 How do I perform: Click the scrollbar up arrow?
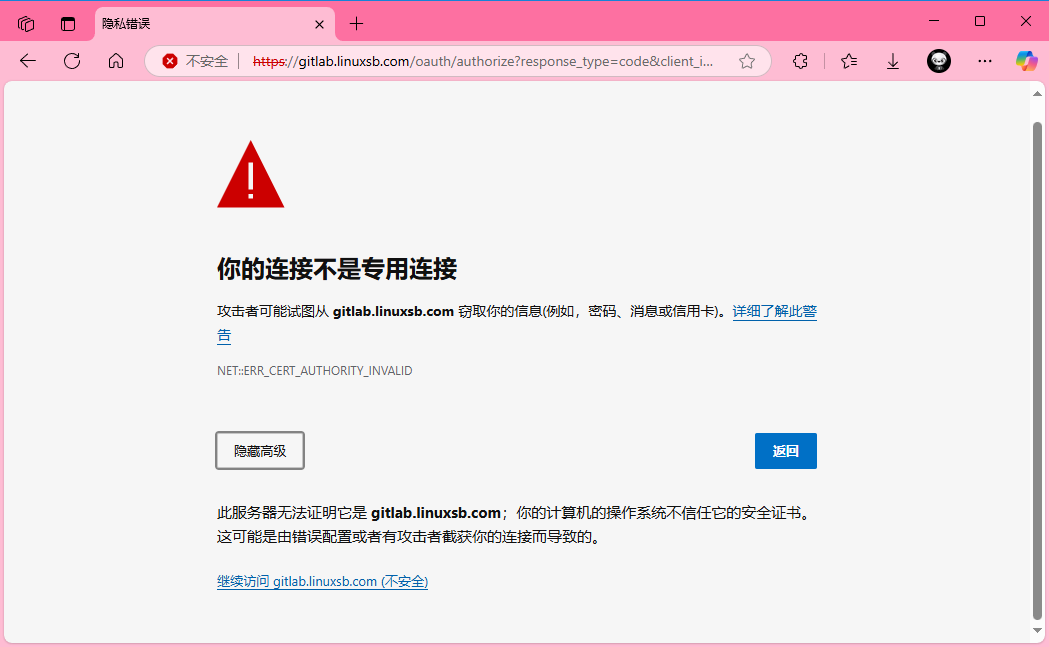(x=1037, y=94)
